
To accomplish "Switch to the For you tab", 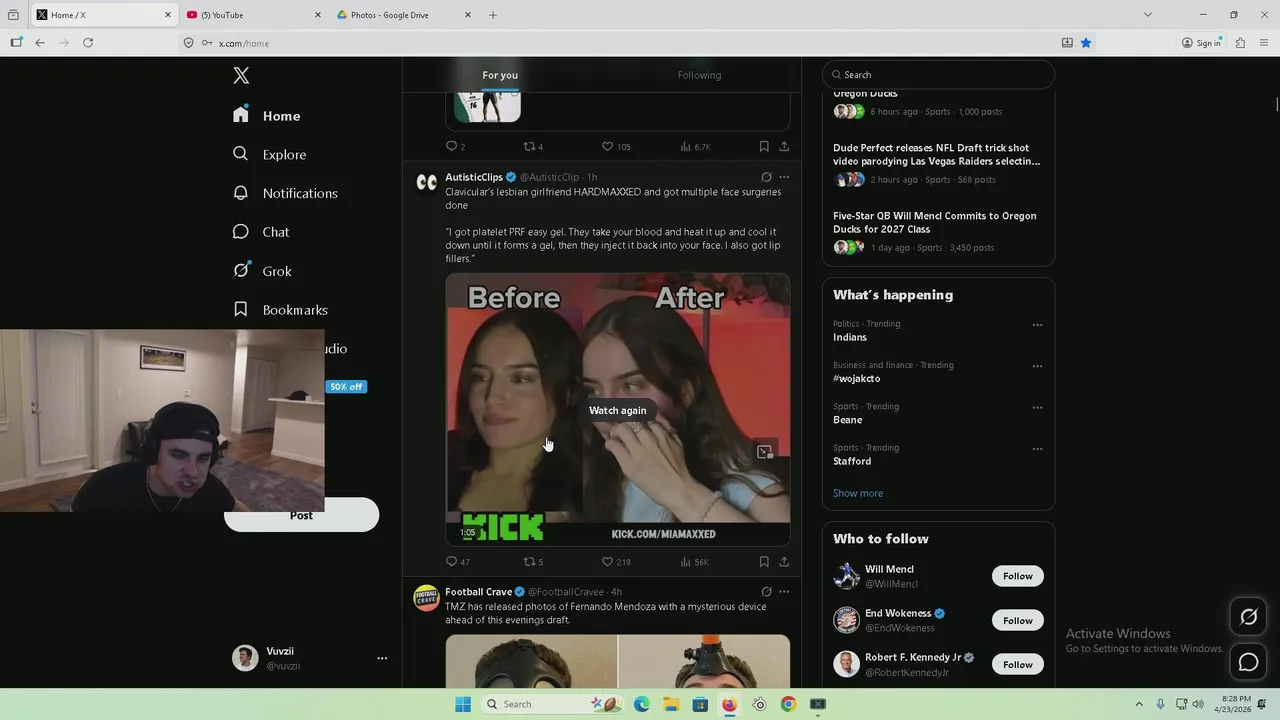I will [x=500, y=75].
